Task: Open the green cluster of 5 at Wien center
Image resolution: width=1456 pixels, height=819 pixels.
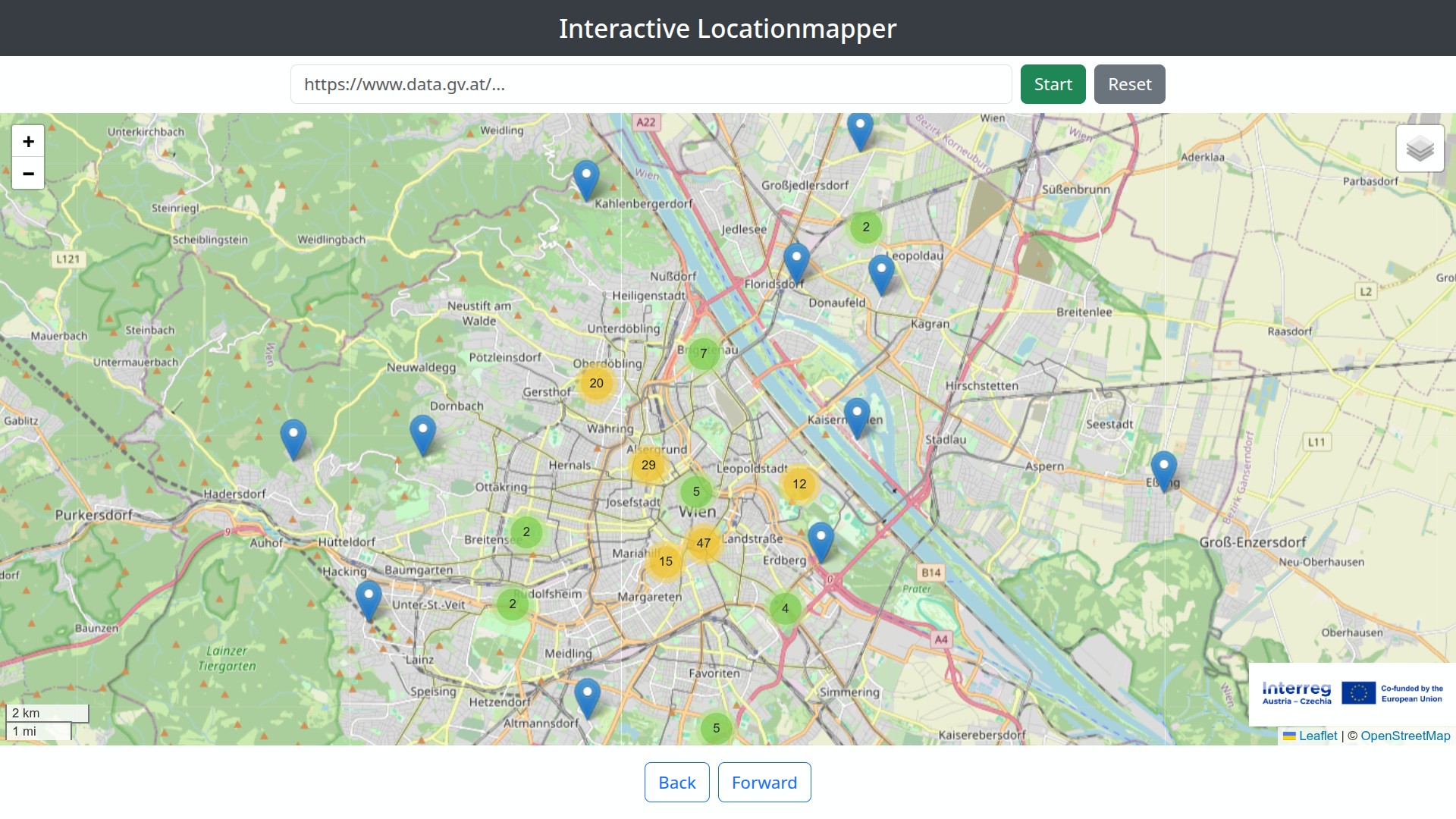Action: click(696, 491)
